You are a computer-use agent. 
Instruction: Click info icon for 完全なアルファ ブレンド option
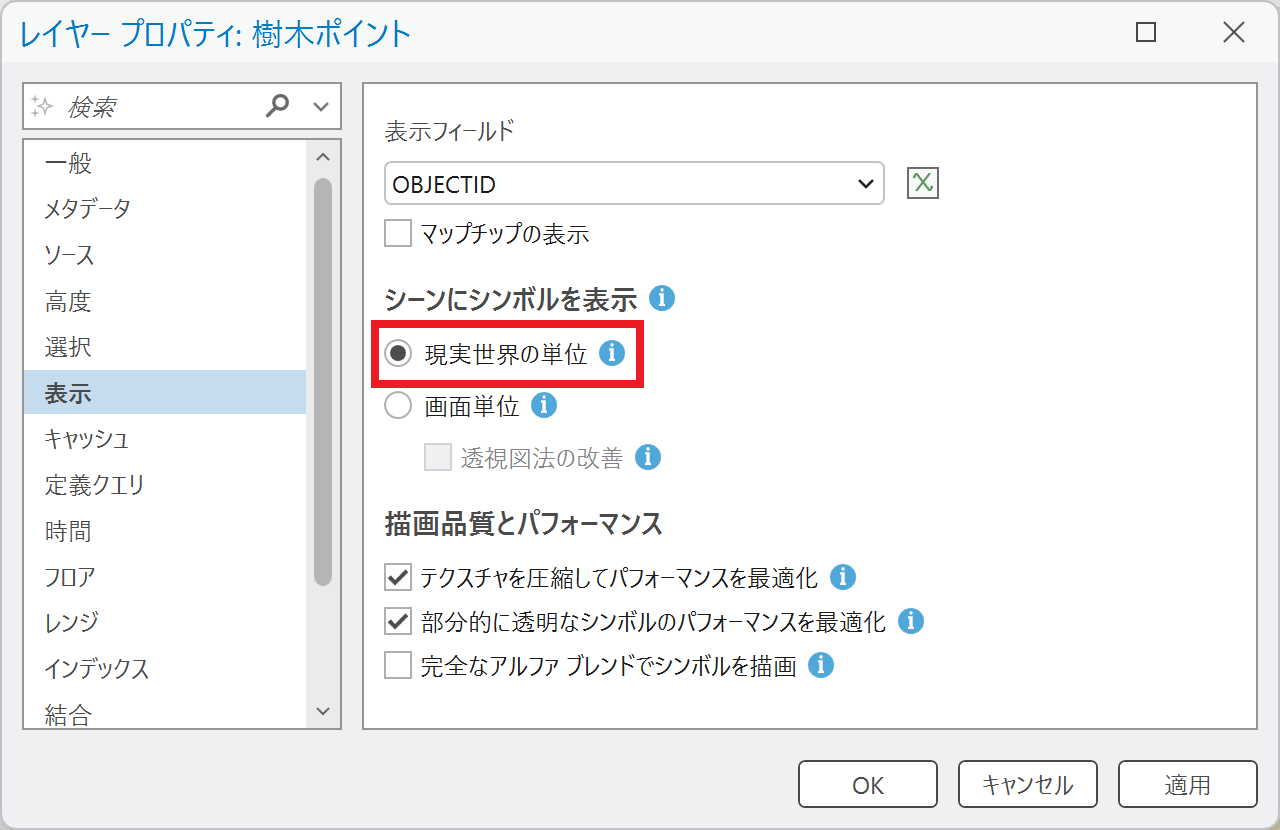(x=821, y=665)
